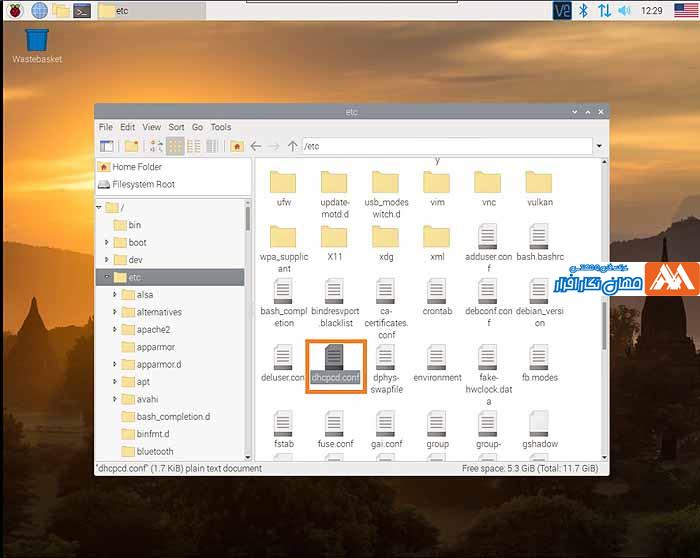Image resolution: width=700 pixels, height=558 pixels.
Task: Open the terminal from the taskbar
Action: (83, 11)
